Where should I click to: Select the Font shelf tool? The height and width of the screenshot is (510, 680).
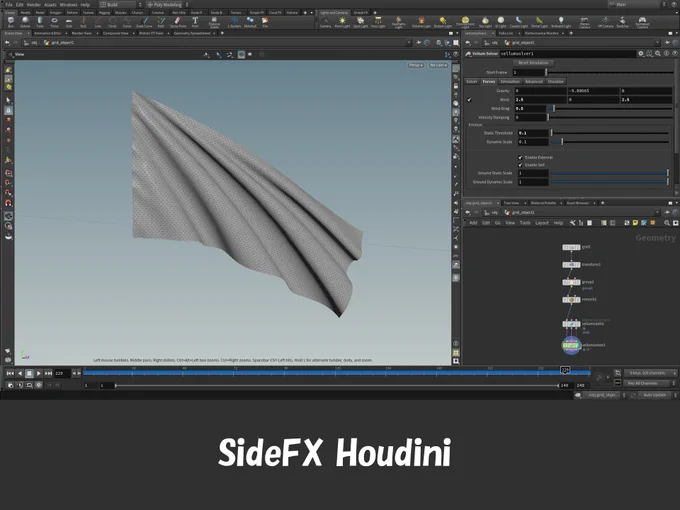pyautogui.click(x=195, y=22)
